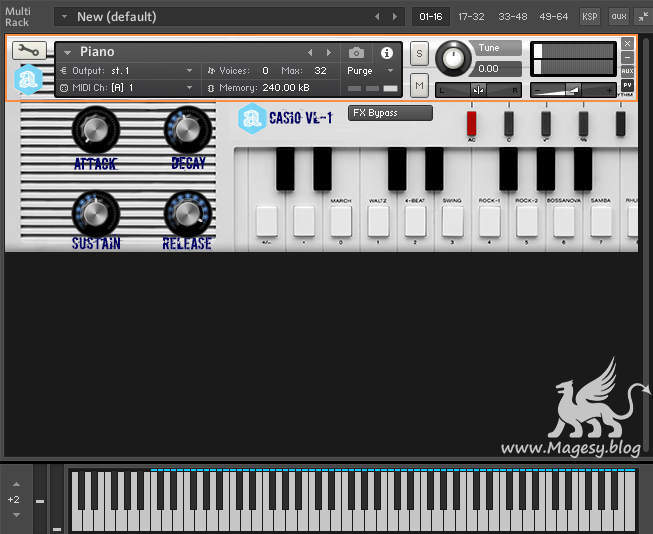Click the rack vertical scrollbar
653x534 pixels.
pyautogui.click(x=646, y=244)
